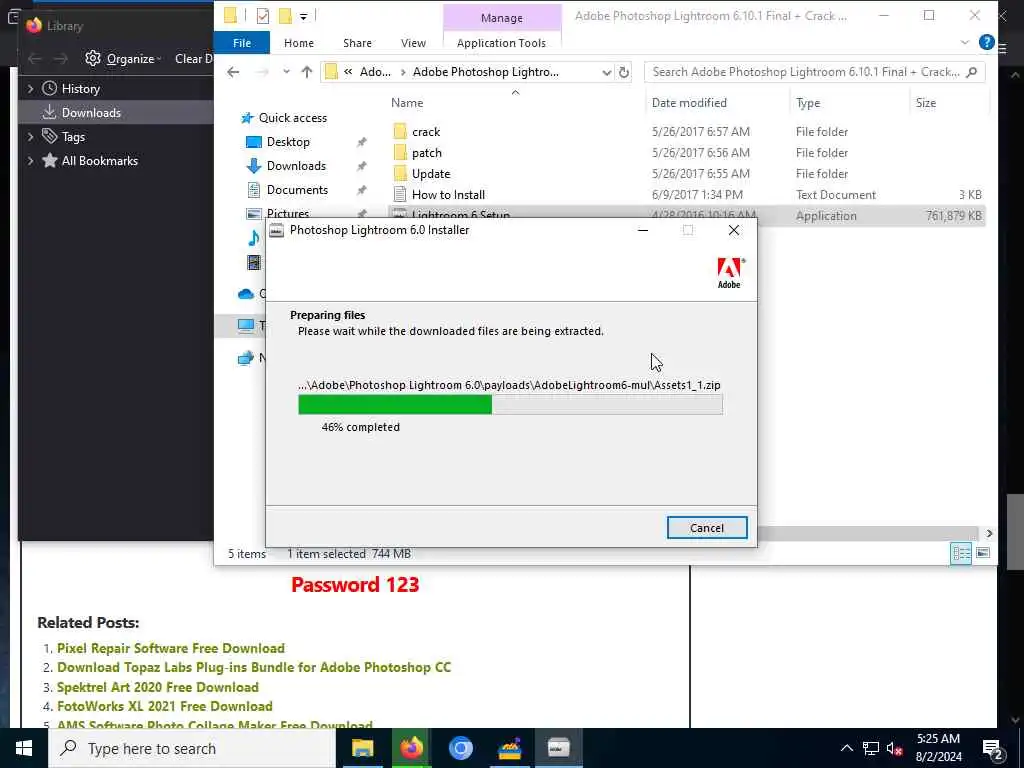Open Desktop in the navigation pane
This screenshot has width=1024, height=768.
pos(288,142)
